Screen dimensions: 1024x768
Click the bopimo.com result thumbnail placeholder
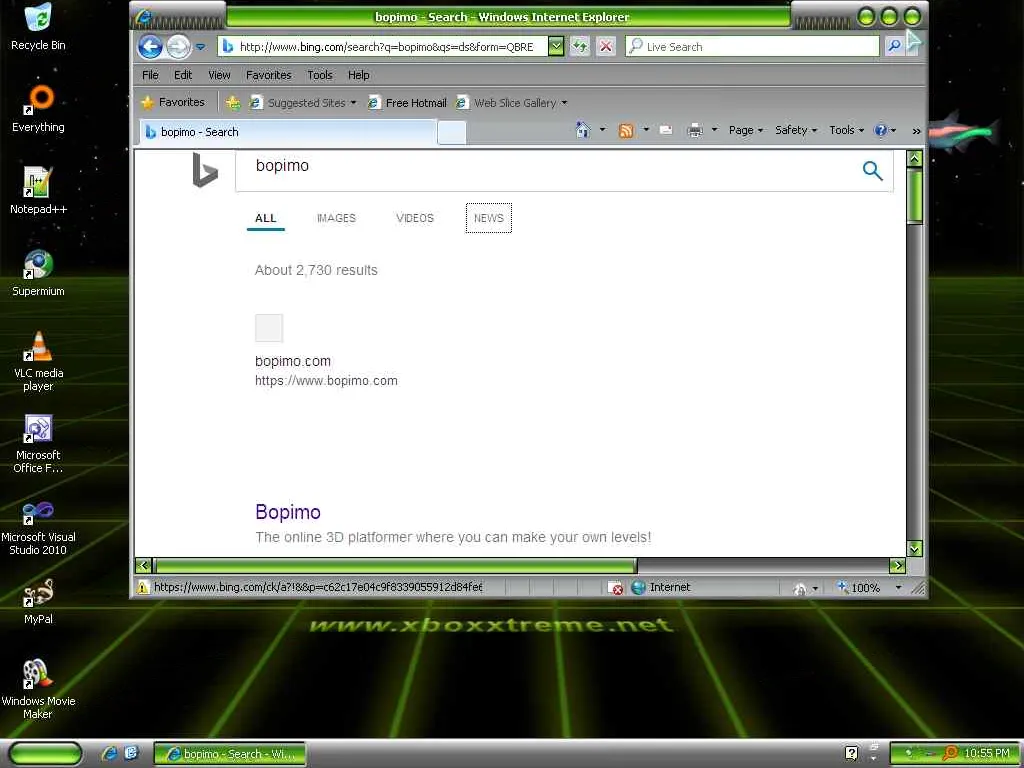269,328
